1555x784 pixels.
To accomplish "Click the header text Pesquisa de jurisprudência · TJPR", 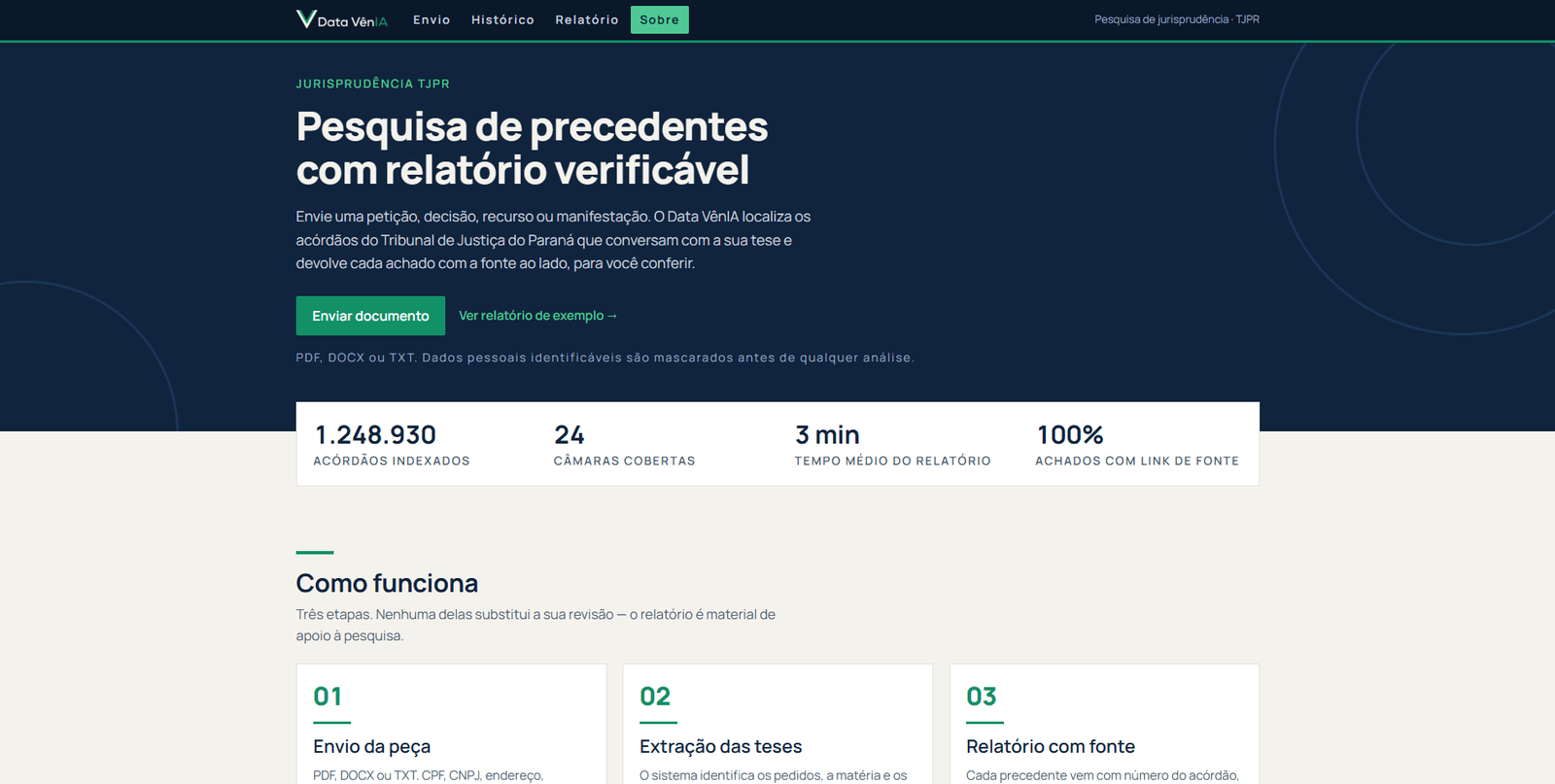I will click(1177, 19).
